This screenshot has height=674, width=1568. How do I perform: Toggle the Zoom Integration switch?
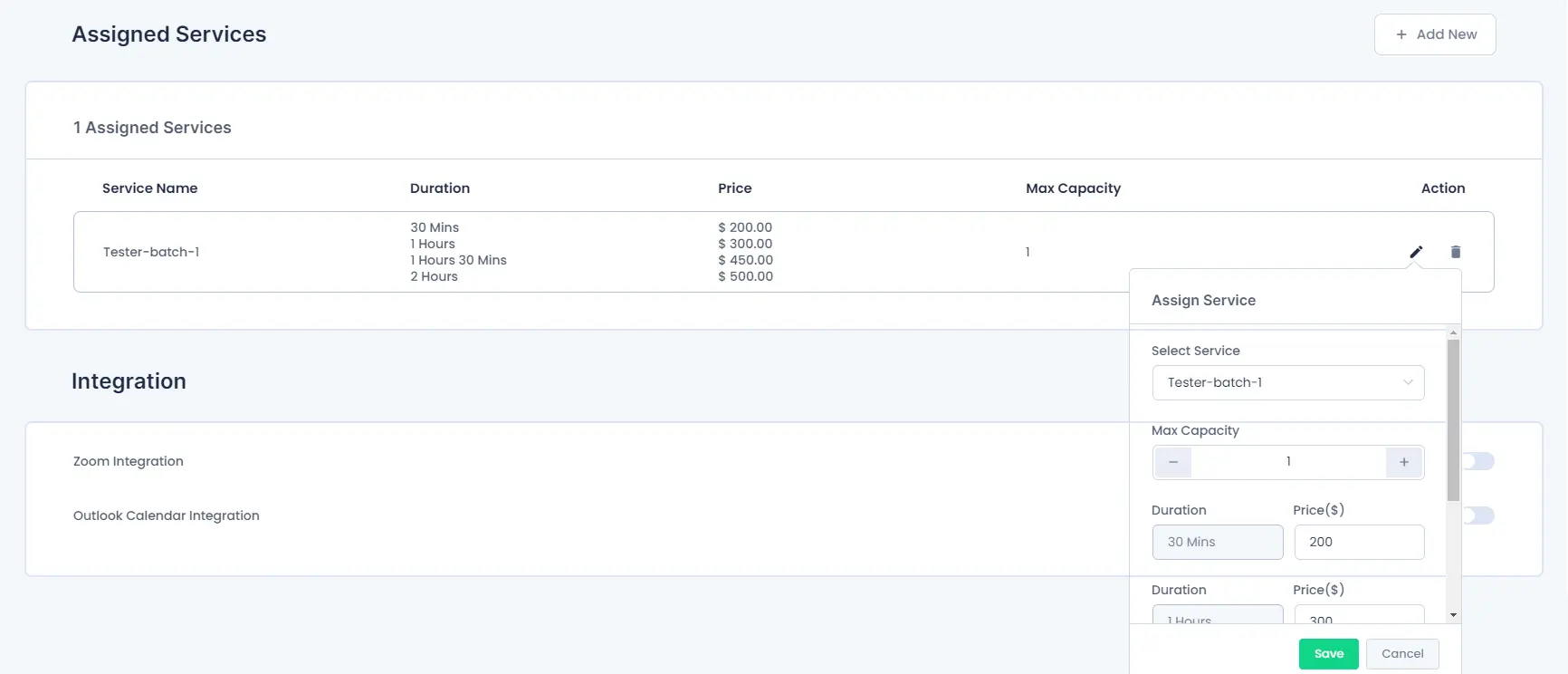(1477, 462)
